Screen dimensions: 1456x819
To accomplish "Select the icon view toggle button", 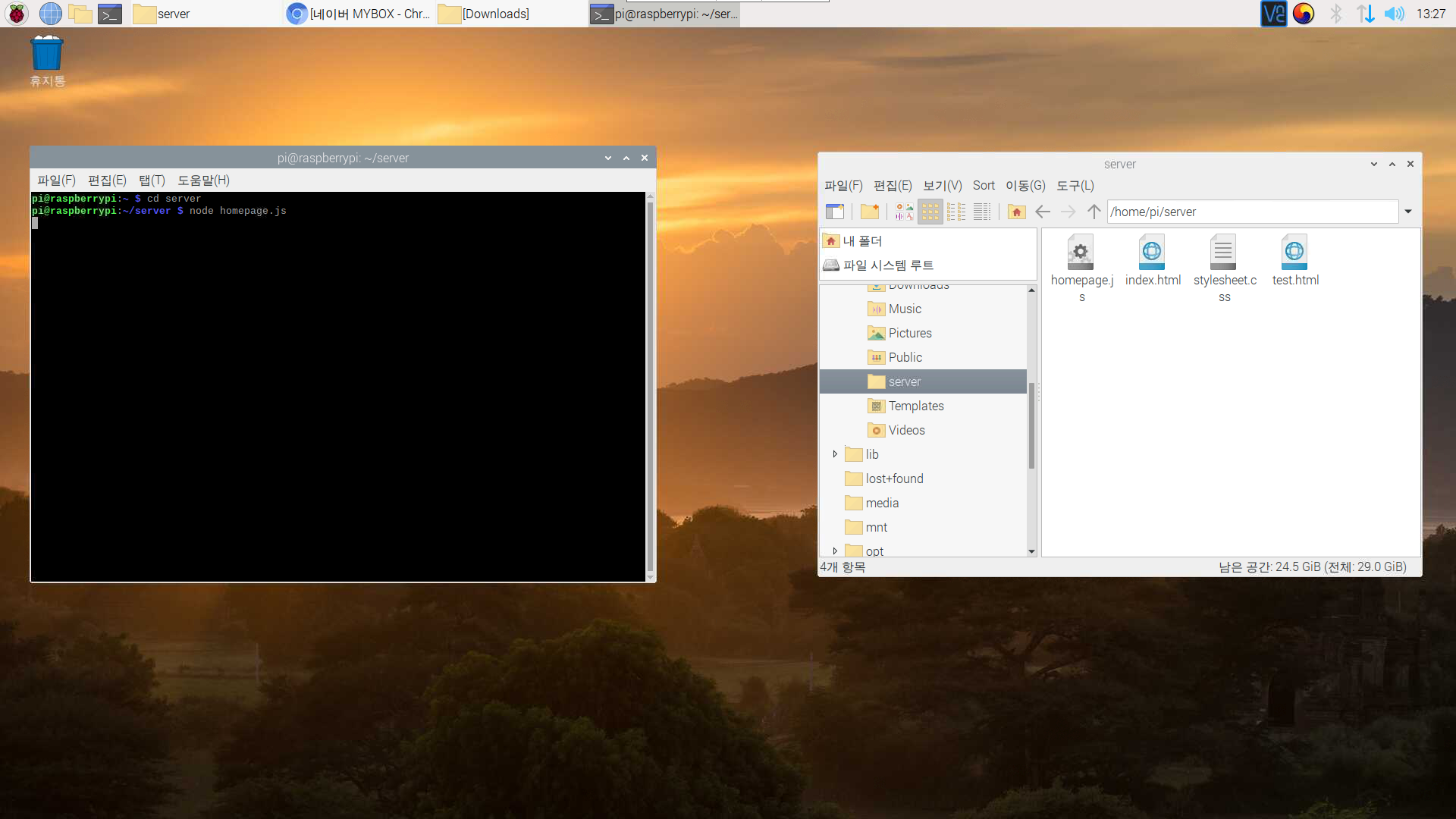I will pos(930,212).
